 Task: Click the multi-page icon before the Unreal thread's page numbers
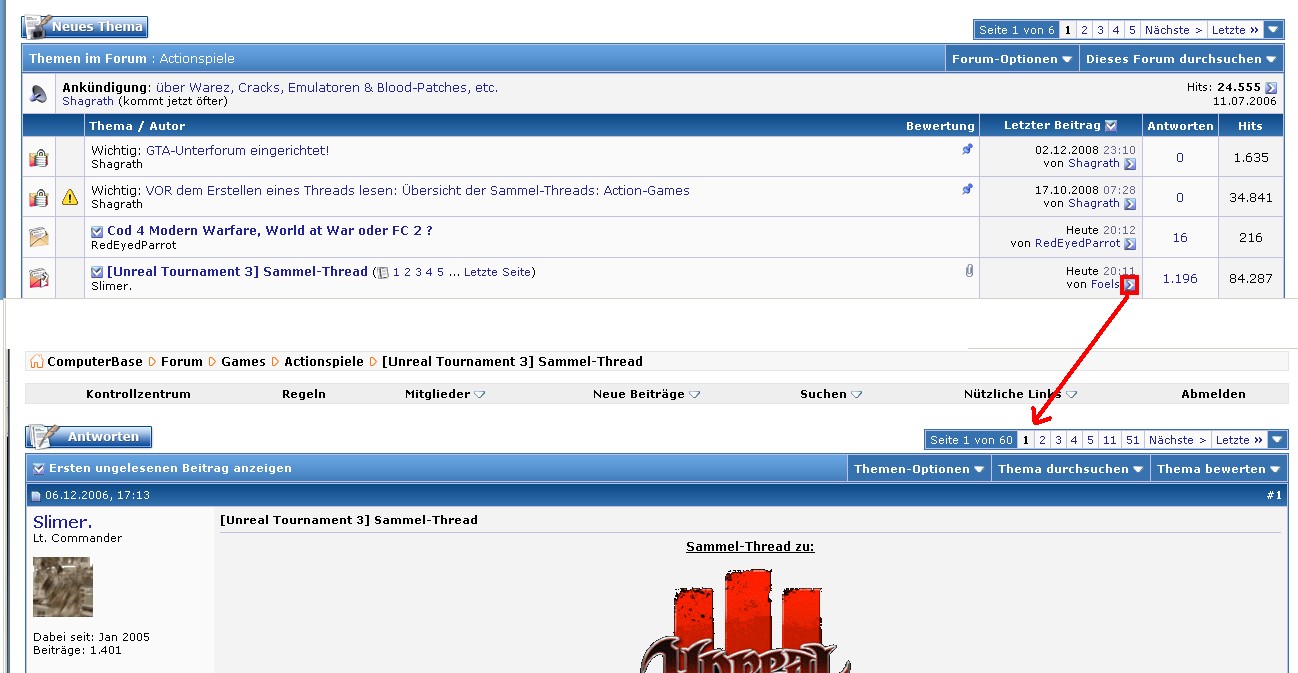[383, 272]
